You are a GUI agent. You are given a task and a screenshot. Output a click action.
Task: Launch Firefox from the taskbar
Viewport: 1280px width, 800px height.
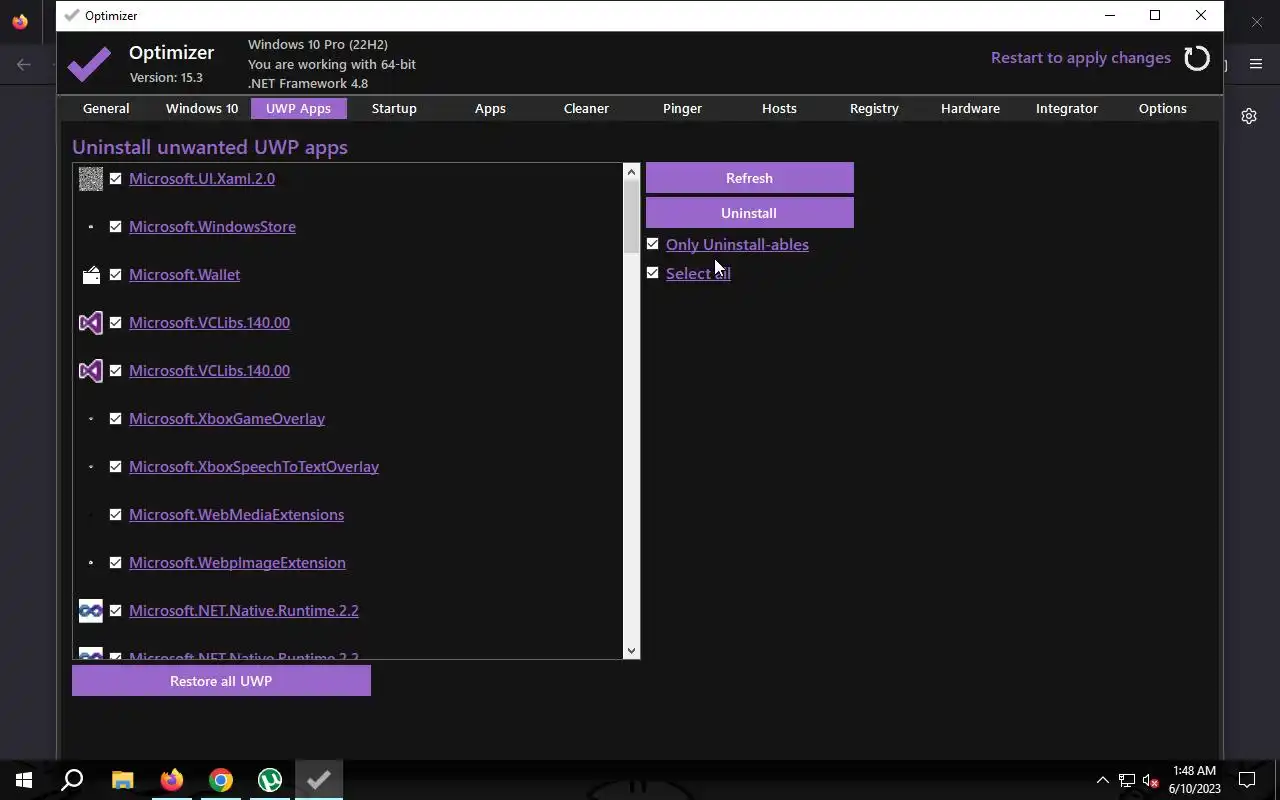[x=172, y=780]
